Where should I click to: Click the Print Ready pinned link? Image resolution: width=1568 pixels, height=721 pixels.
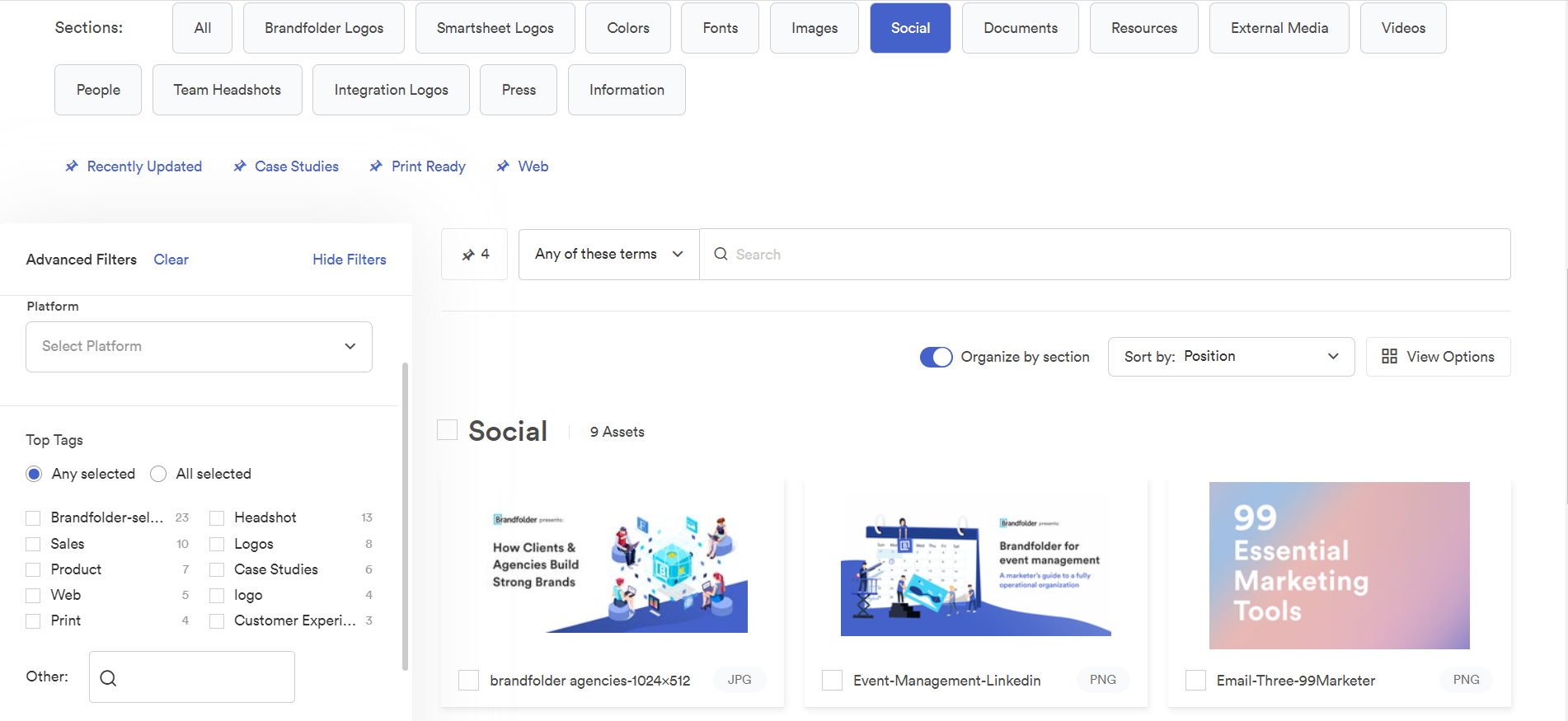coord(429,166)
